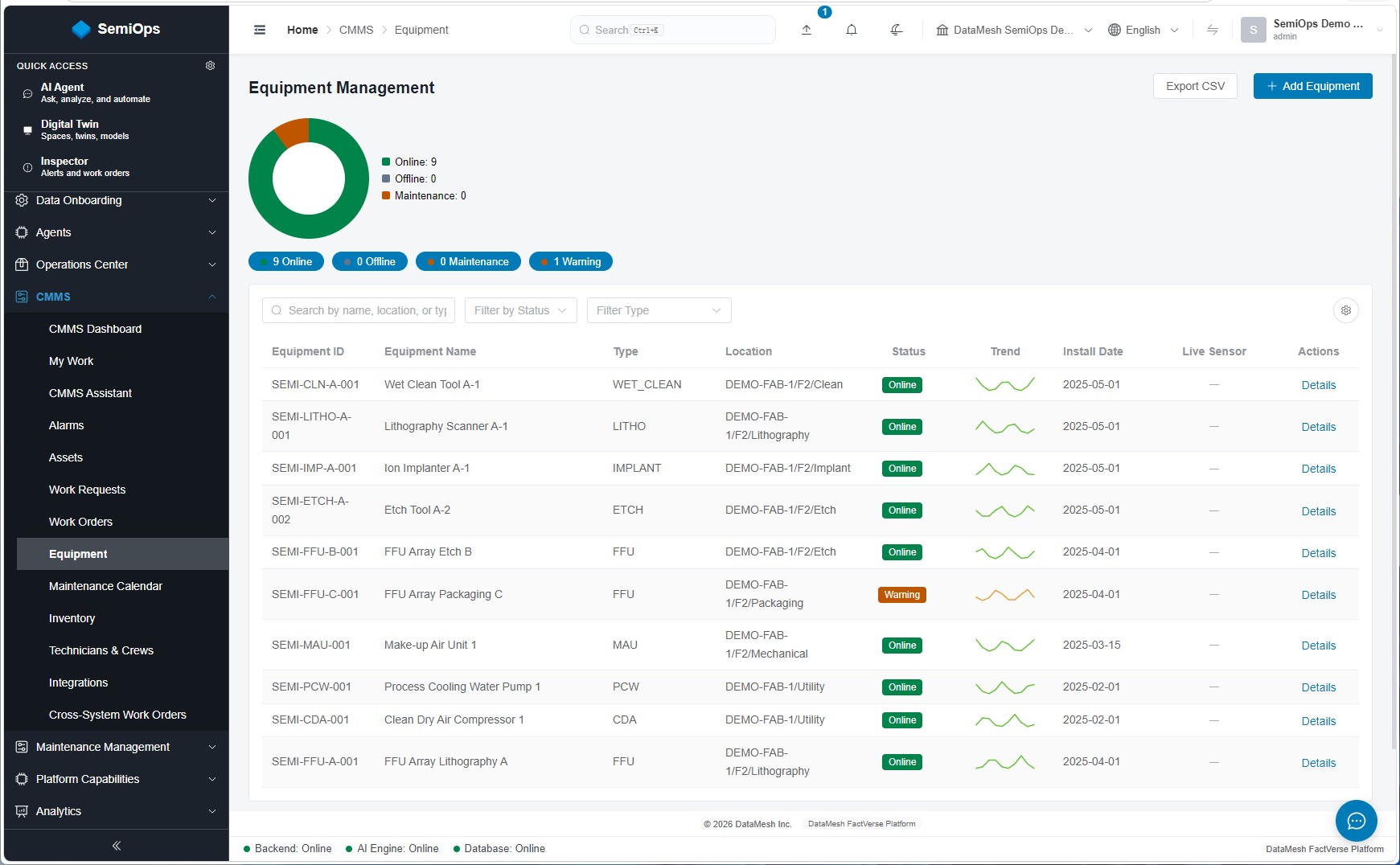Select Inventory in sidebar
1400x865 pixels.
pos(72,618)
